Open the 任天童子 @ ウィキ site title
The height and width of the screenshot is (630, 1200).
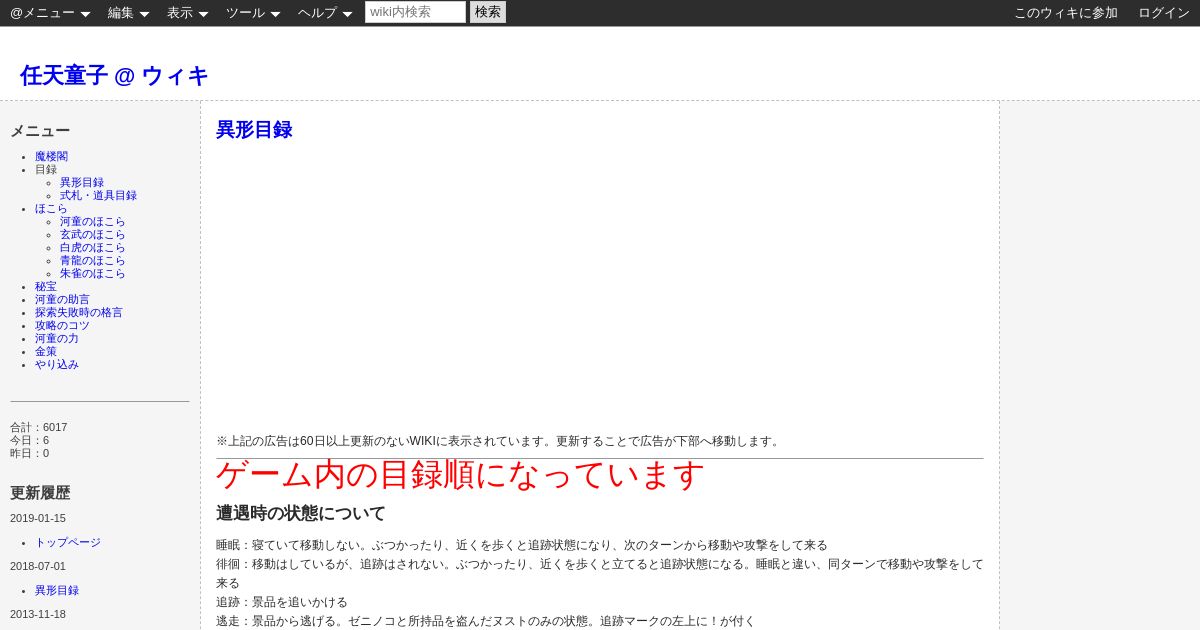(114, 76)
